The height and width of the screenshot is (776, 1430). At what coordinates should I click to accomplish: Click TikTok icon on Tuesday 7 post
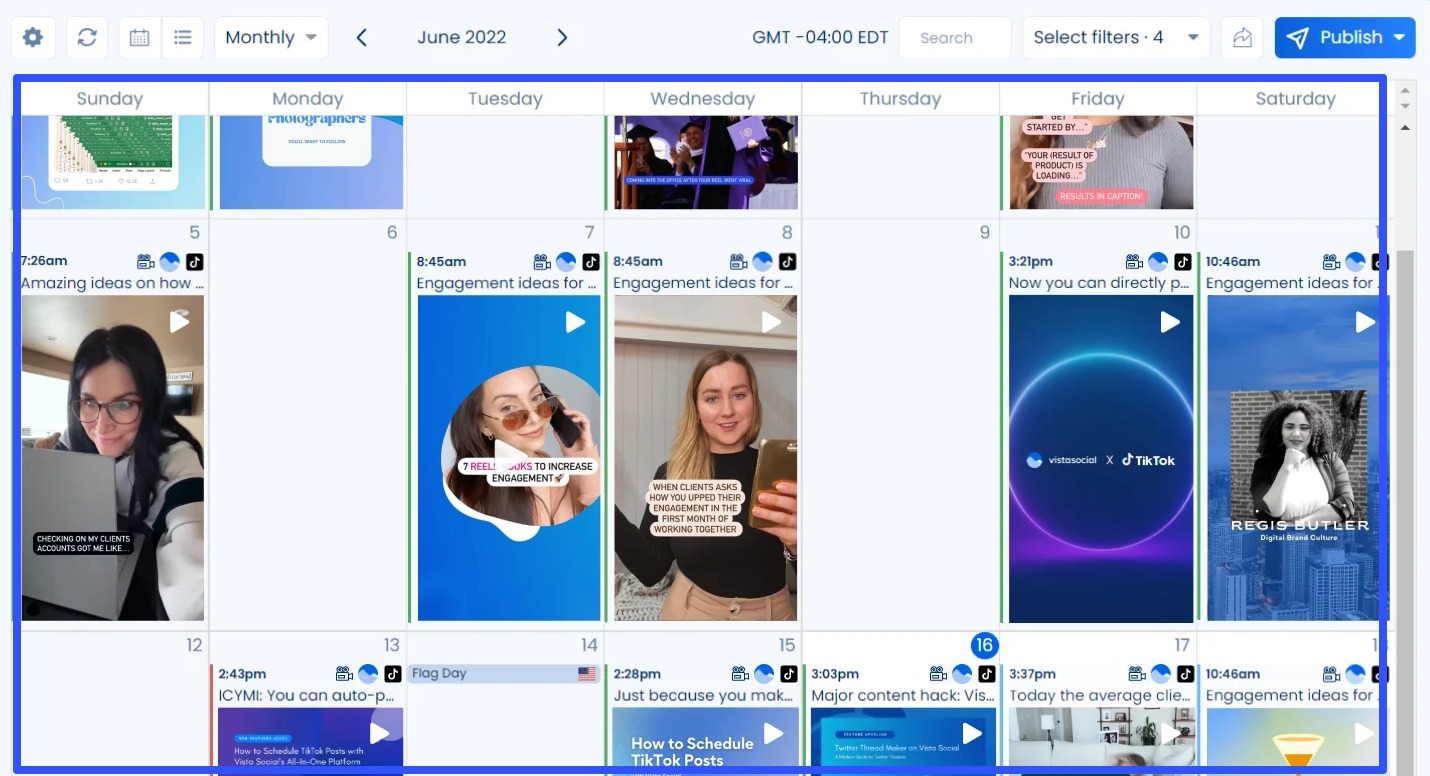point(591,262)
